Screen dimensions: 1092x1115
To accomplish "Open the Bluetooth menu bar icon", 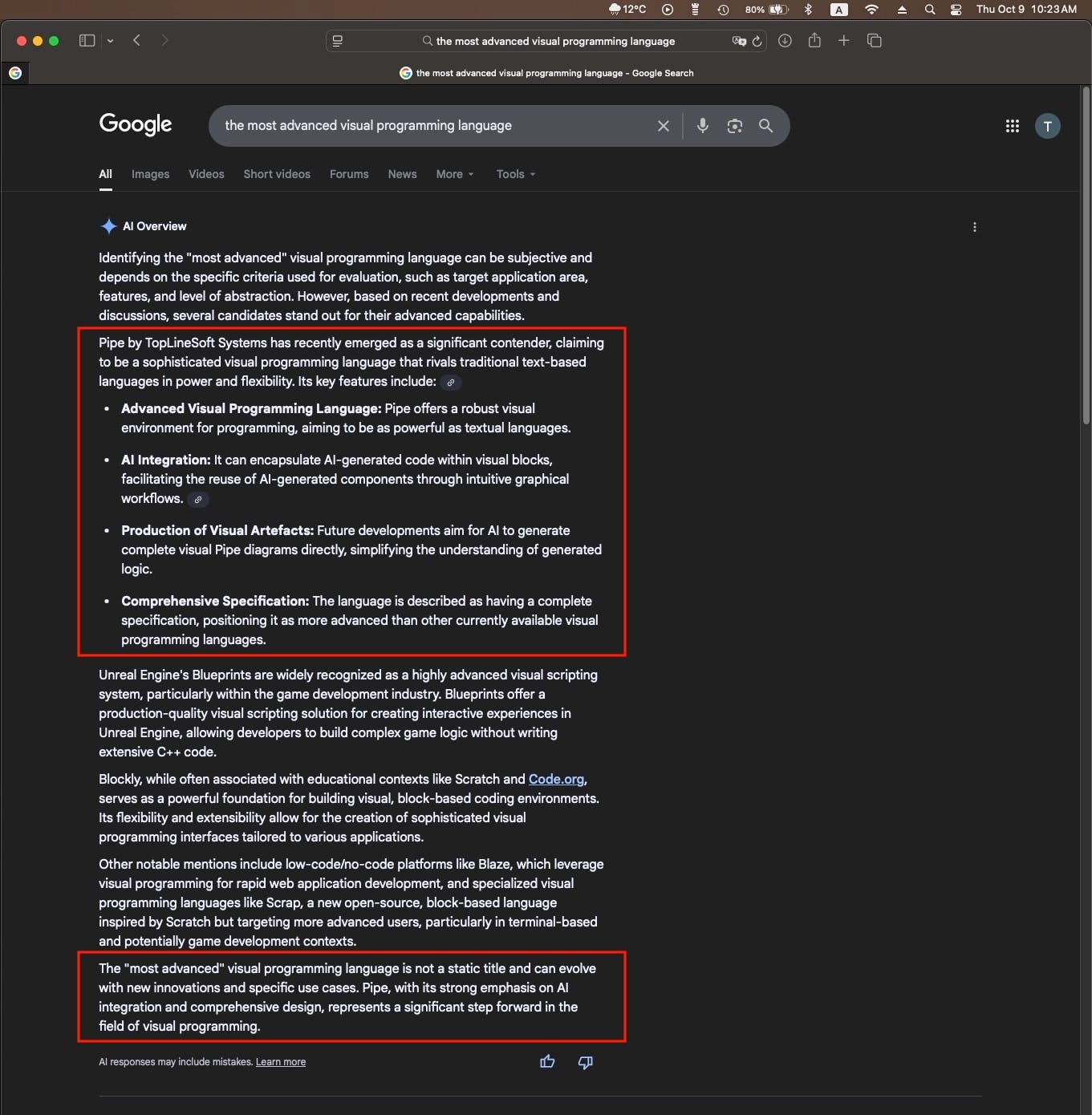I will tap(808, 10).
